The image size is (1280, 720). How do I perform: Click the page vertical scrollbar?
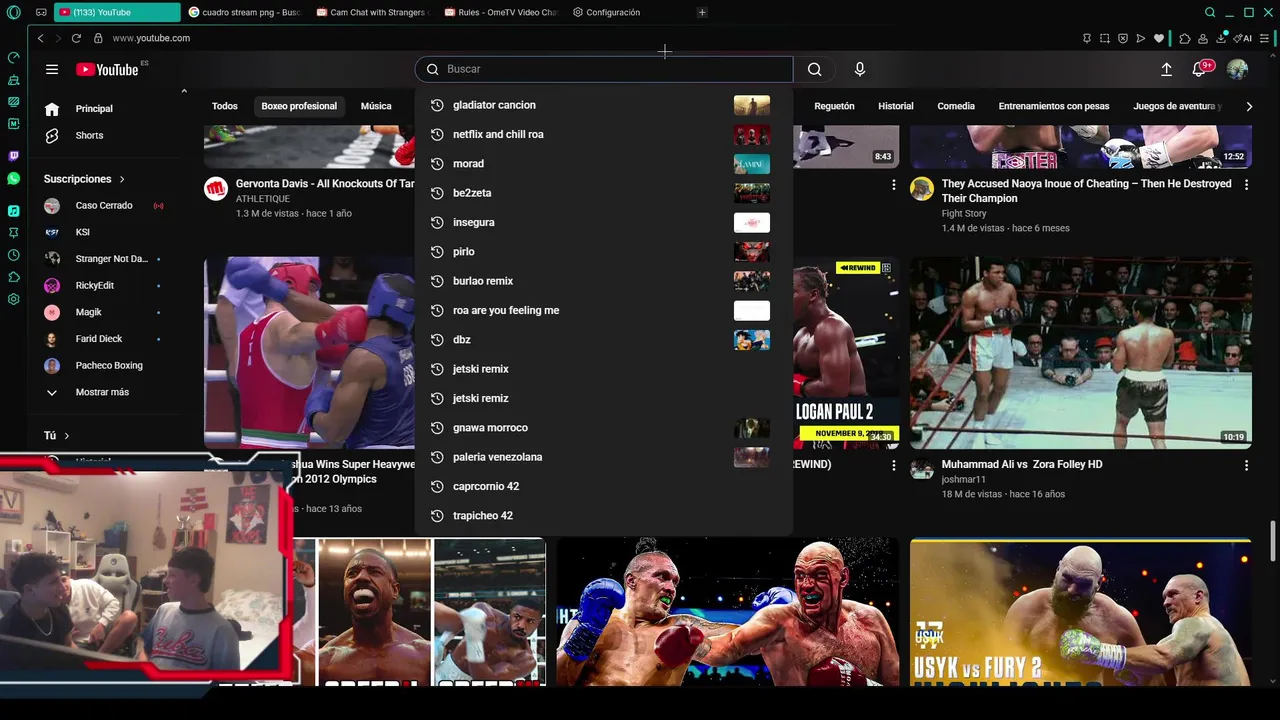(x=1273, y=540)
